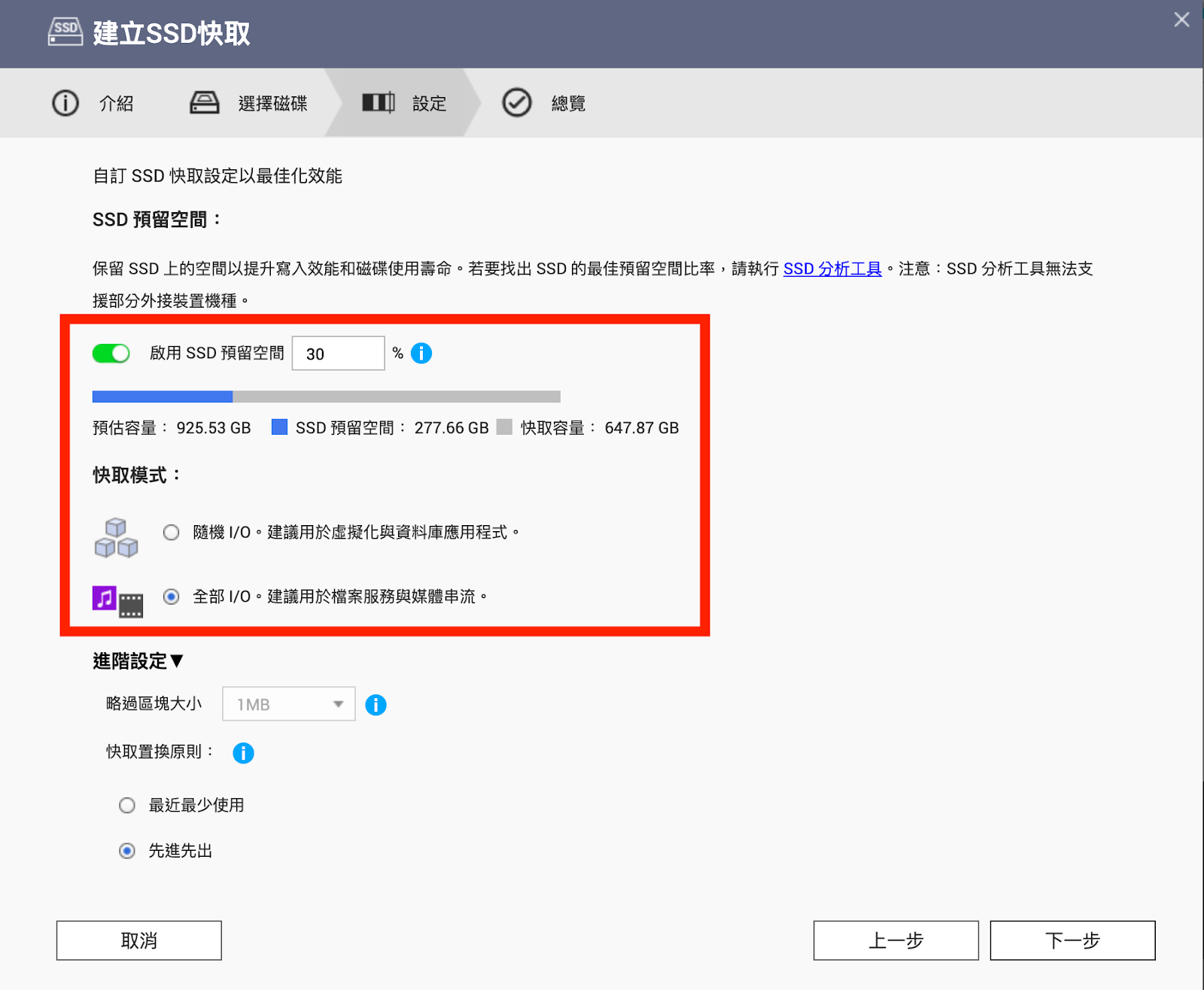Choose 最近最少使用 replacement policy

click(x=127, y=806)
